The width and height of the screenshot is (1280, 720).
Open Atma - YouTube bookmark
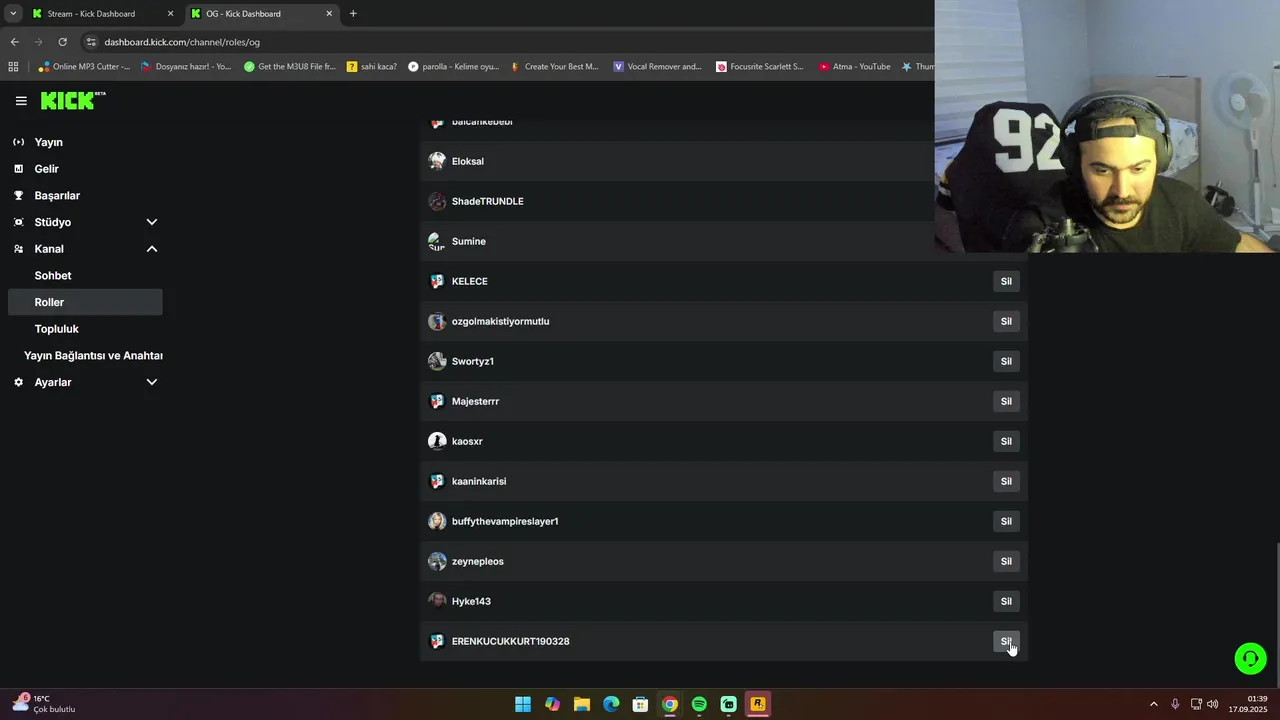click(x=854, y=67)
